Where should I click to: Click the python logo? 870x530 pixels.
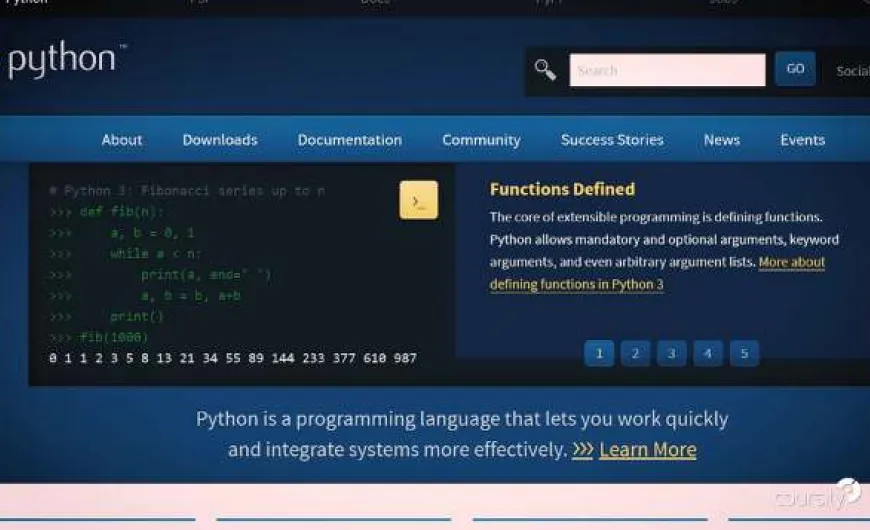[67, 59]
